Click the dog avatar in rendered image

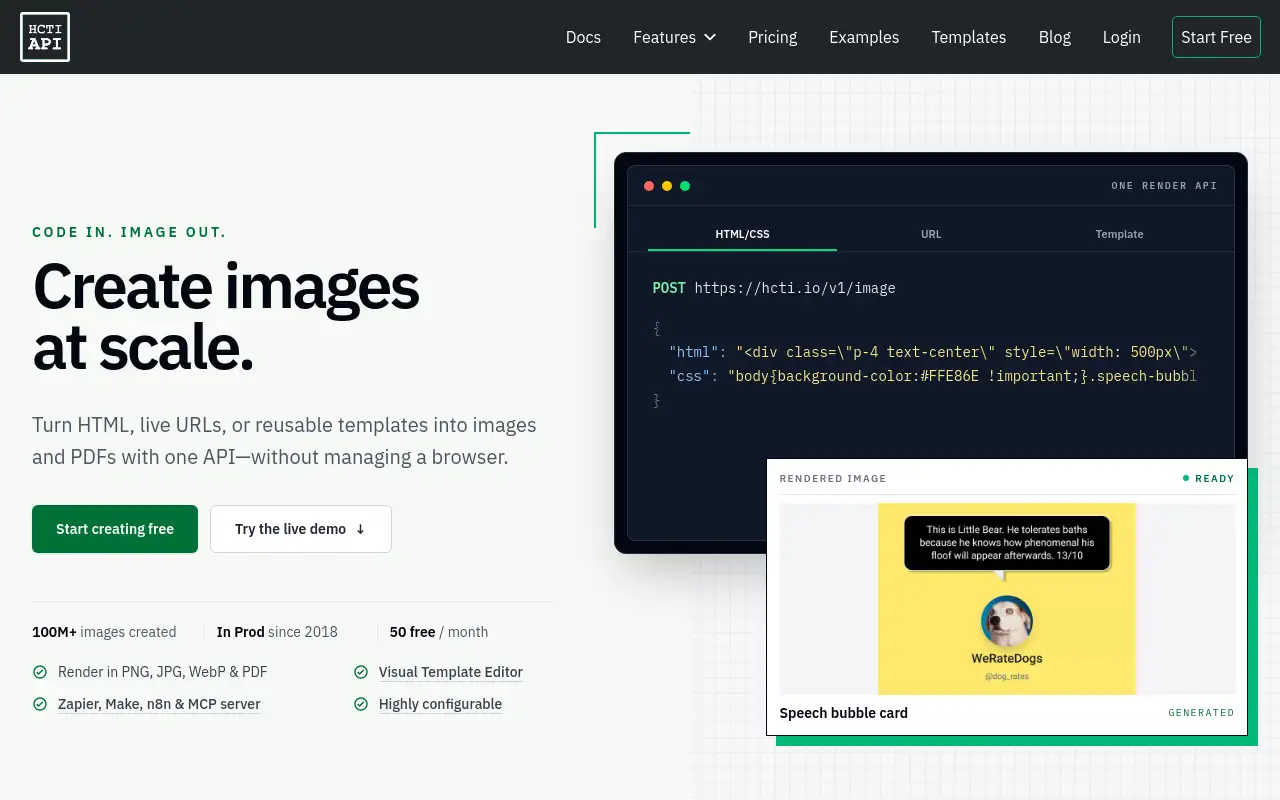pos(1006,621)
